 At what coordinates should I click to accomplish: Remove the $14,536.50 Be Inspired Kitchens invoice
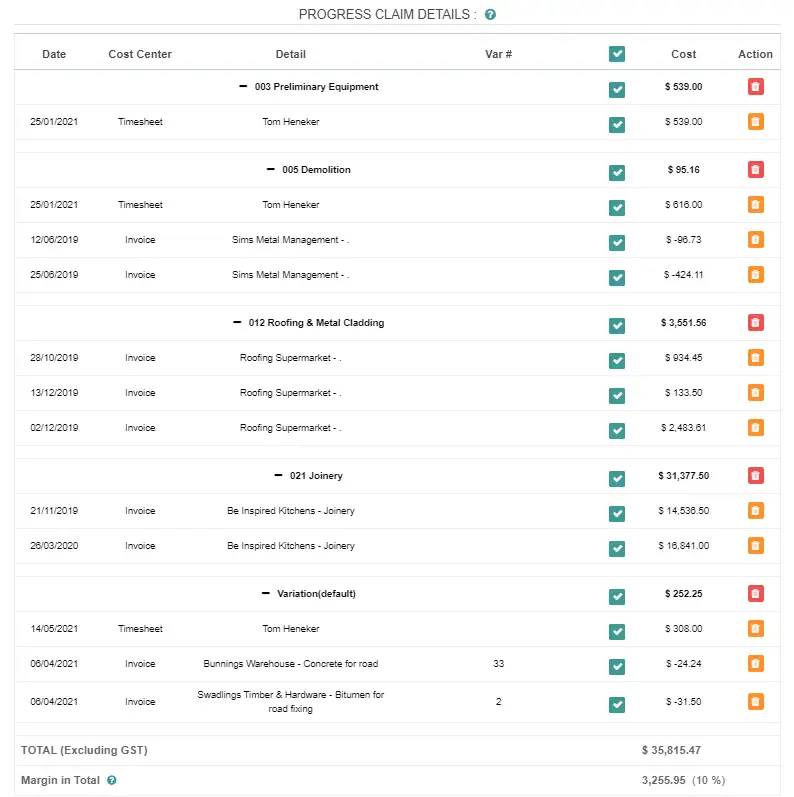point(755,511)
